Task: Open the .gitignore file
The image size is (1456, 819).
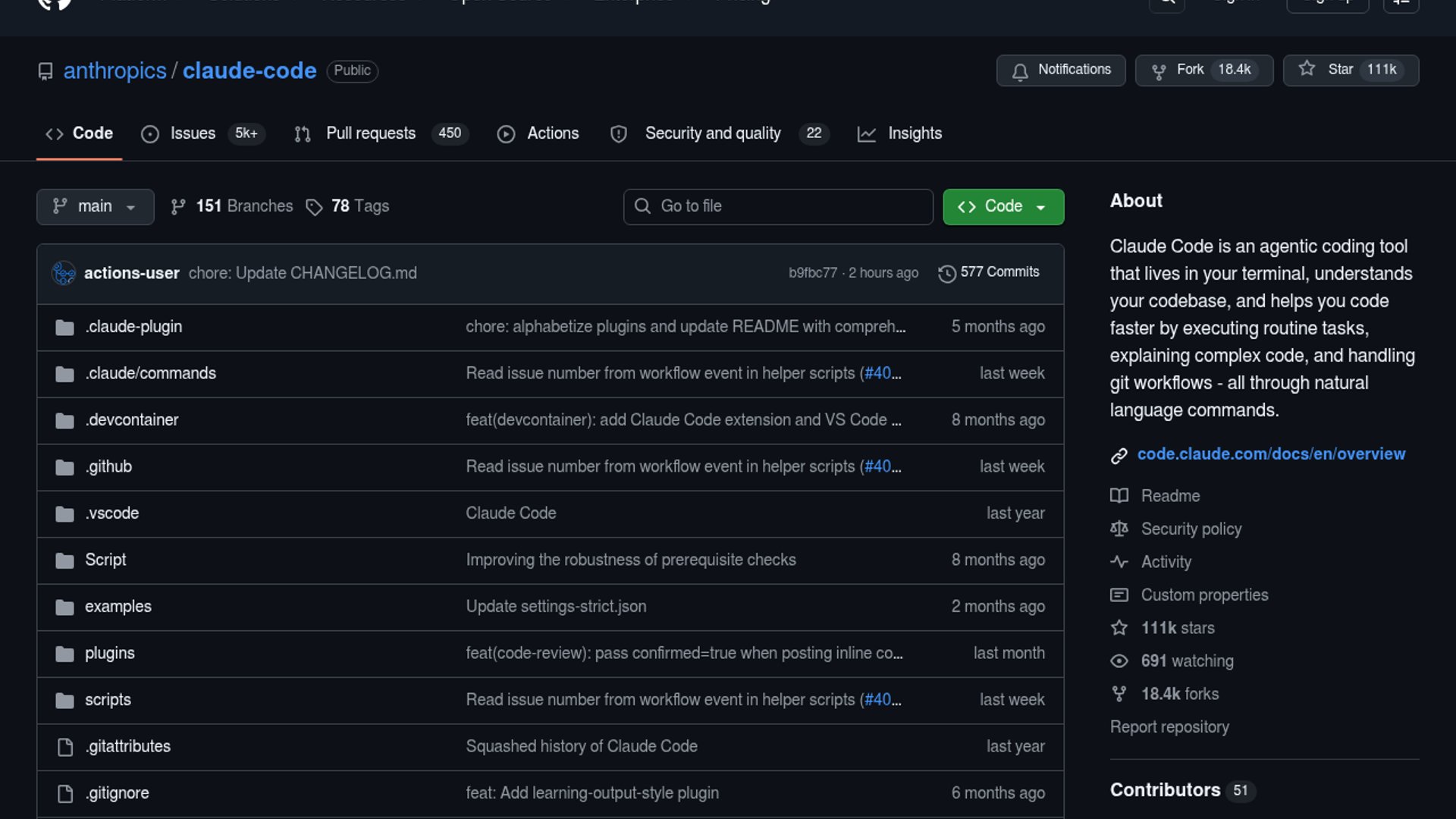Action: click(118, 792)
